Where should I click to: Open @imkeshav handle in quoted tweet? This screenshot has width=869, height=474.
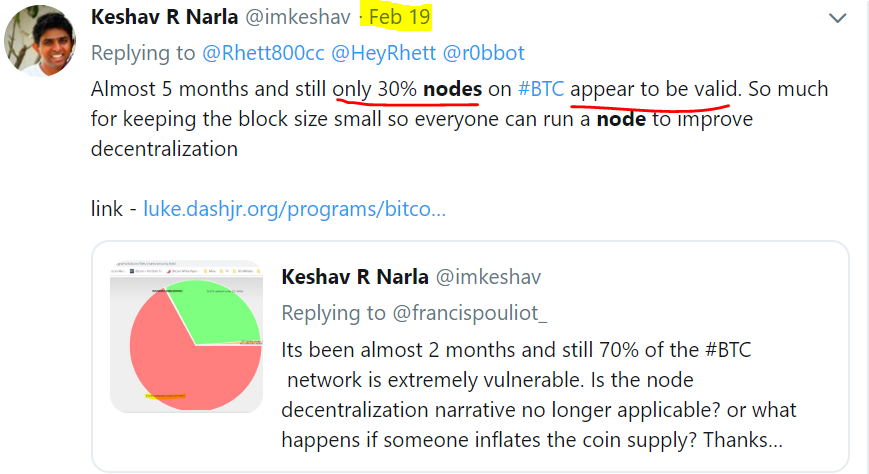488,277
